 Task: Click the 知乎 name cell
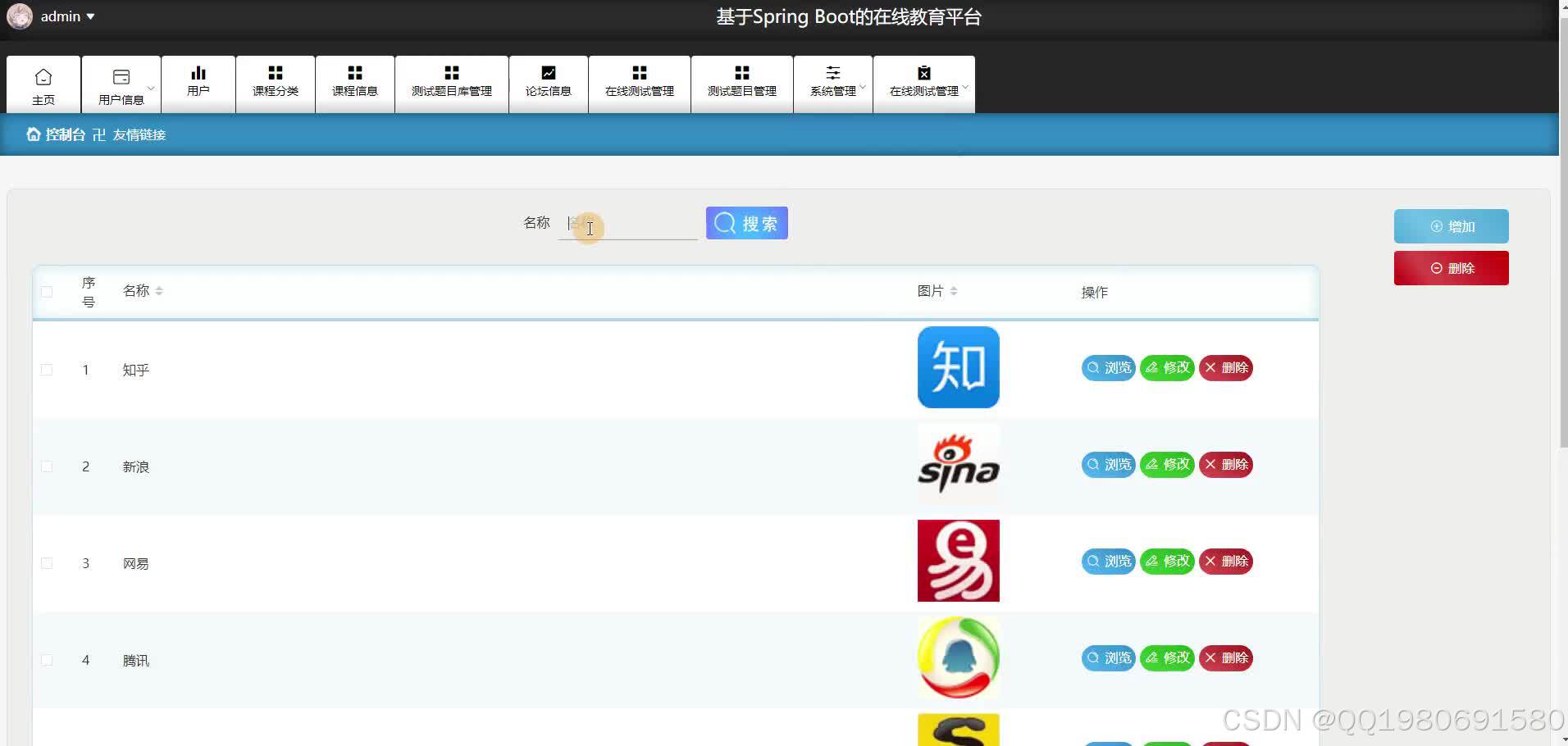point(136,370)
